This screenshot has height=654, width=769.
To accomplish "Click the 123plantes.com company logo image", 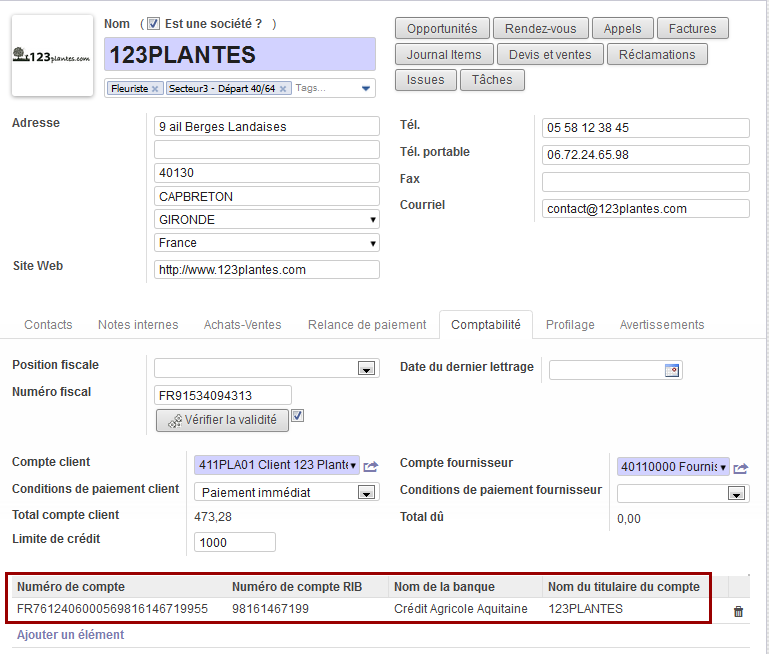I will coord(52,55).
